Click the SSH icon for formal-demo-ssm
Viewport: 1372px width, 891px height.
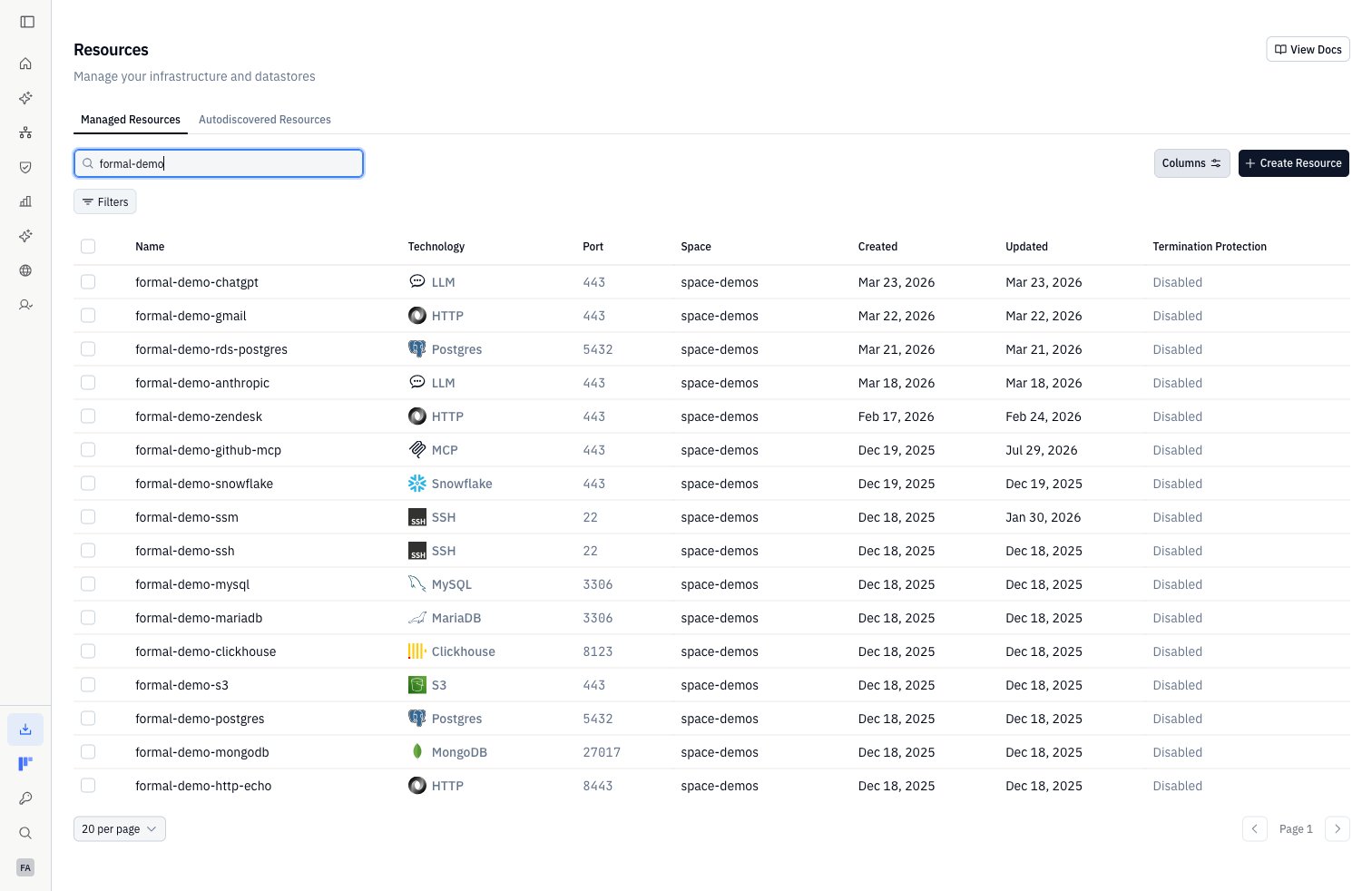coord(417,517)
